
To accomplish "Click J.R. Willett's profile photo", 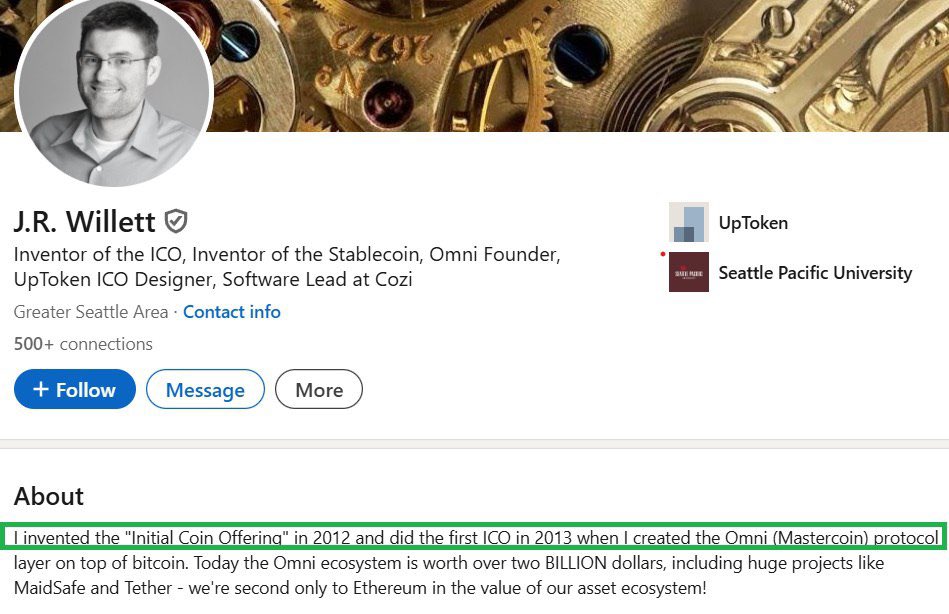I will click(x=114, y=91).
